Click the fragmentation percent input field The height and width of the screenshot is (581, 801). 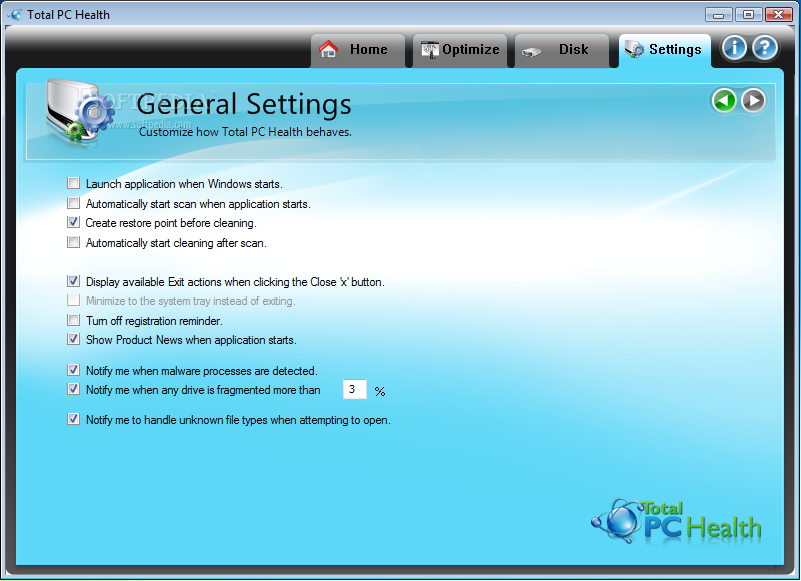(355, 389)
